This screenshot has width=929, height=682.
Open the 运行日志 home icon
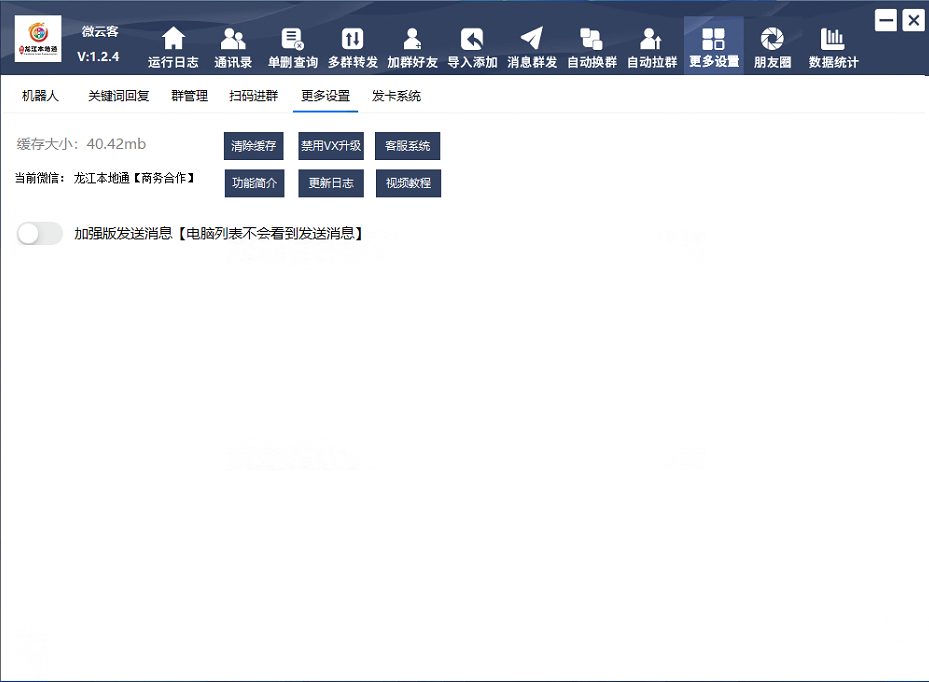pyautogui.click(x=173, y=40)
